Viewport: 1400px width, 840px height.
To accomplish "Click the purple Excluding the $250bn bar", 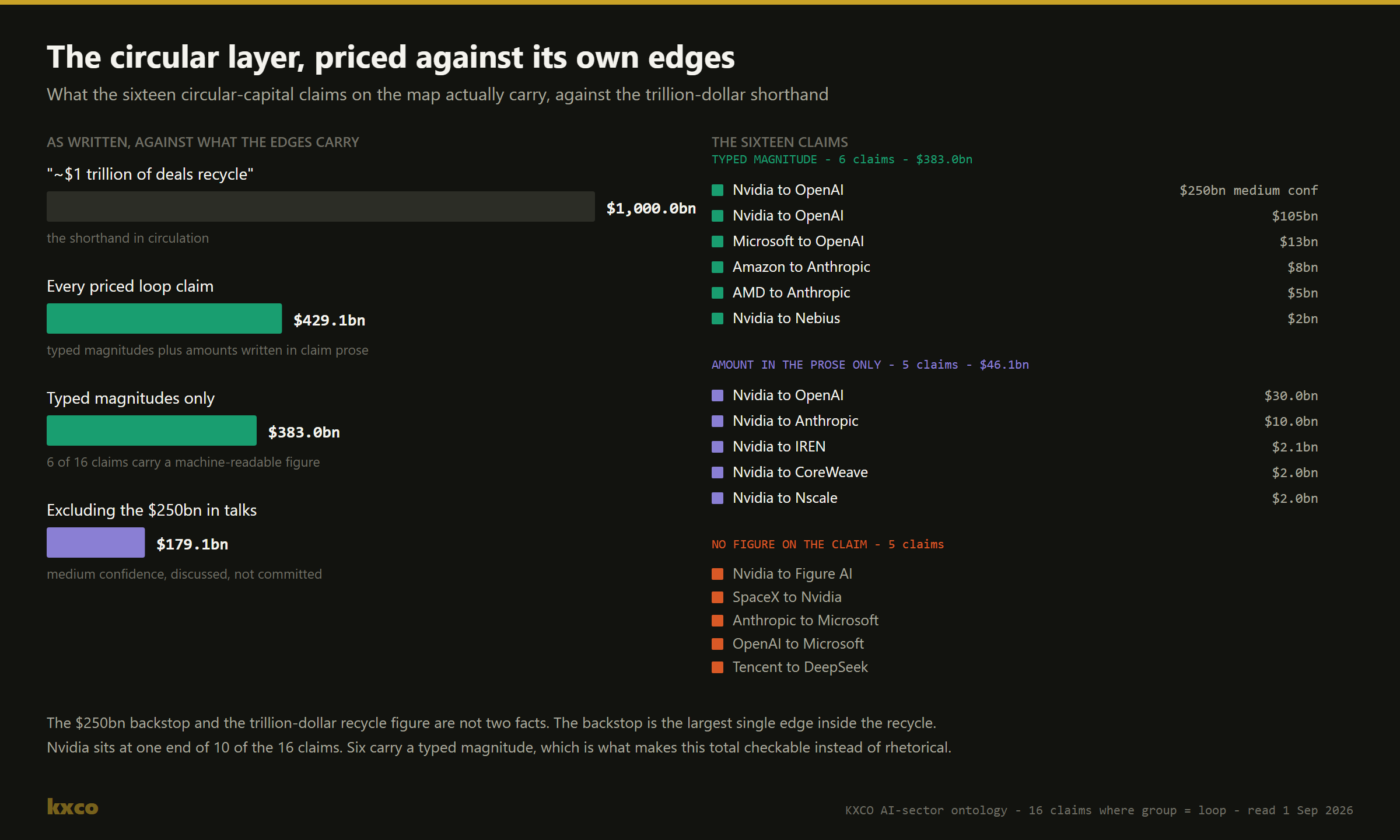I will [x=96, y=542].
